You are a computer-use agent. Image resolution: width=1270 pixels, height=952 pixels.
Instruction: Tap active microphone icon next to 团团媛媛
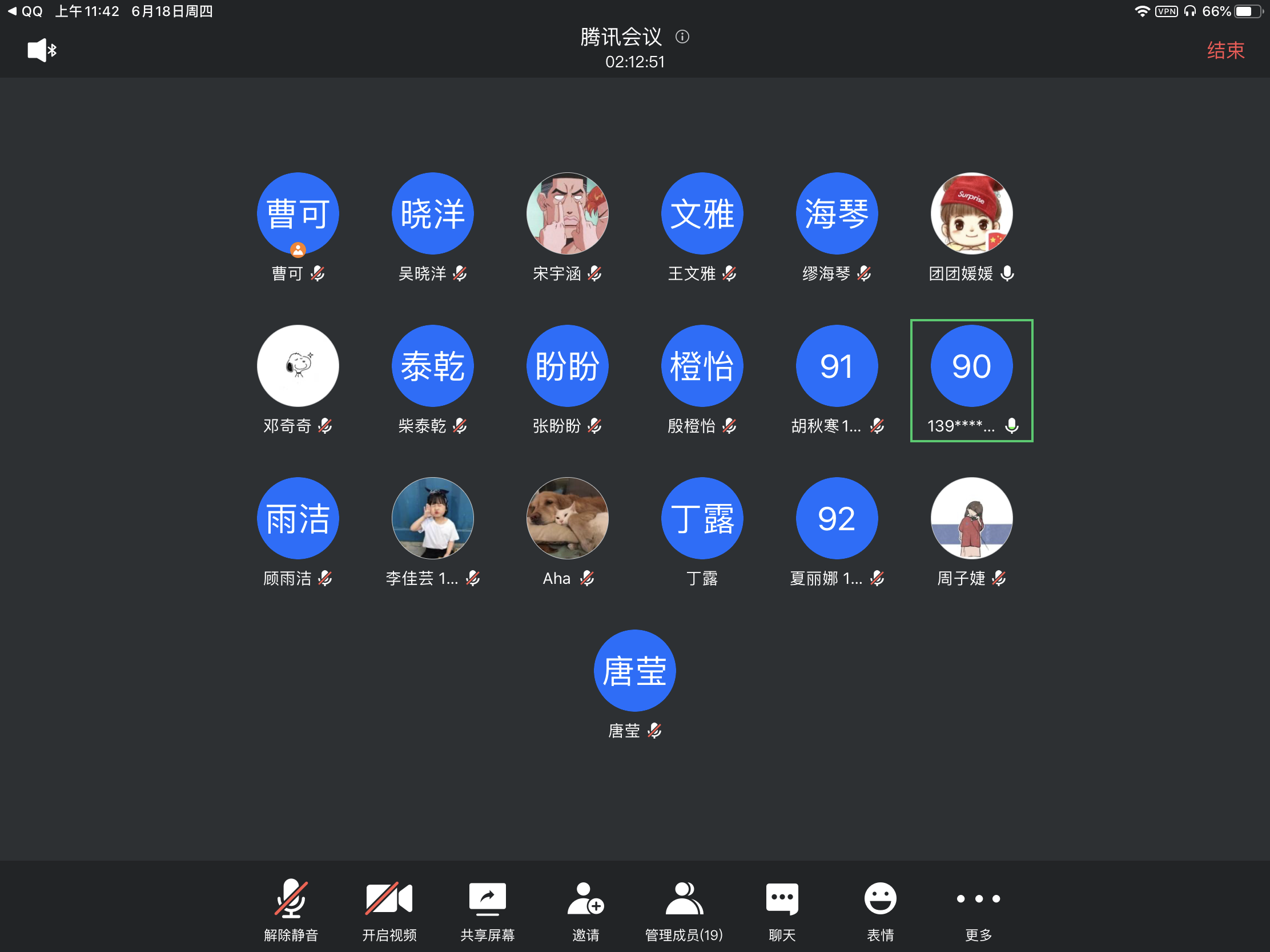1007,274
